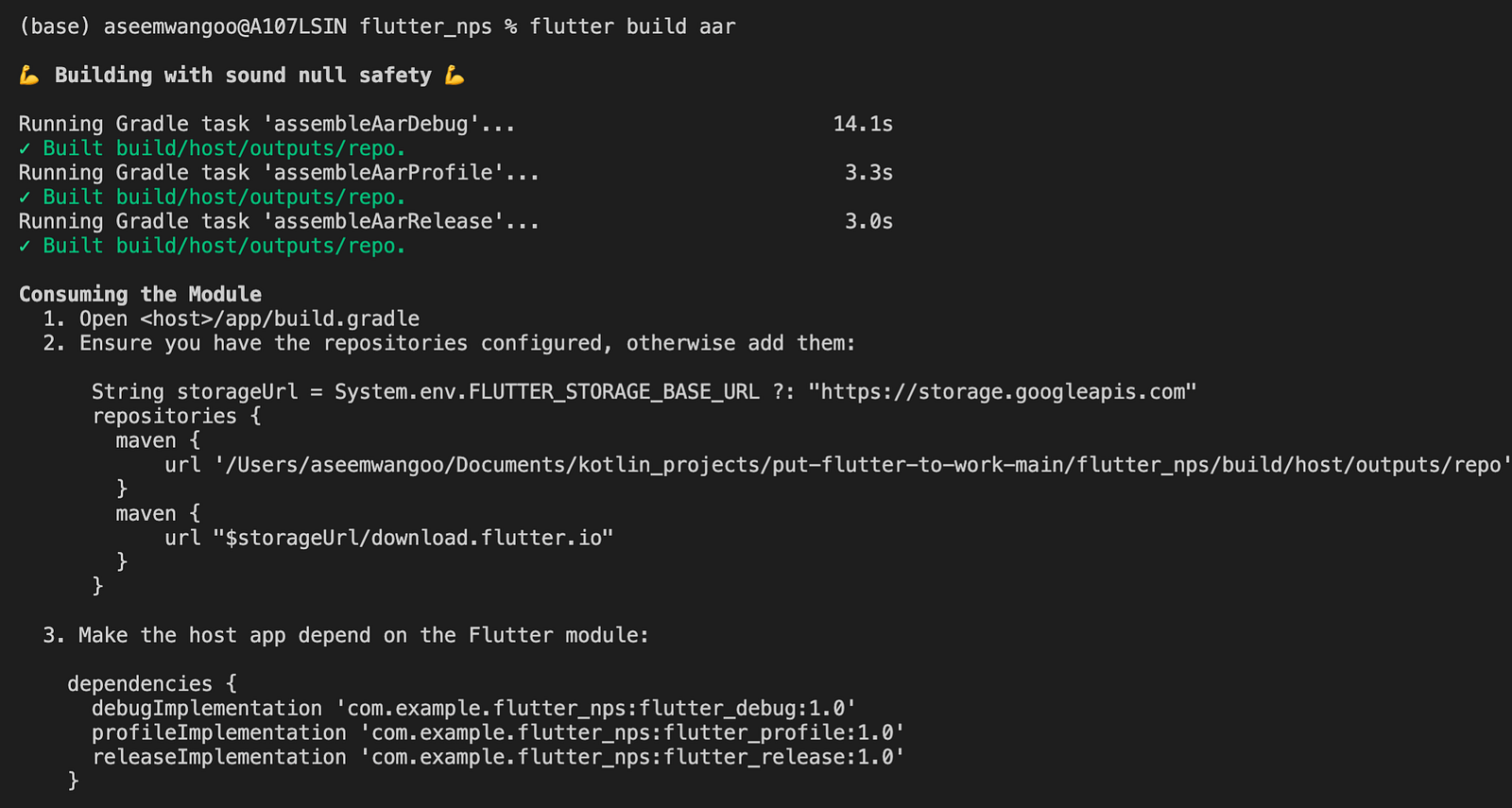The image size is (1512, 808).
Task: Click the releaseImplementation dependency line
Action: point(498,758)
